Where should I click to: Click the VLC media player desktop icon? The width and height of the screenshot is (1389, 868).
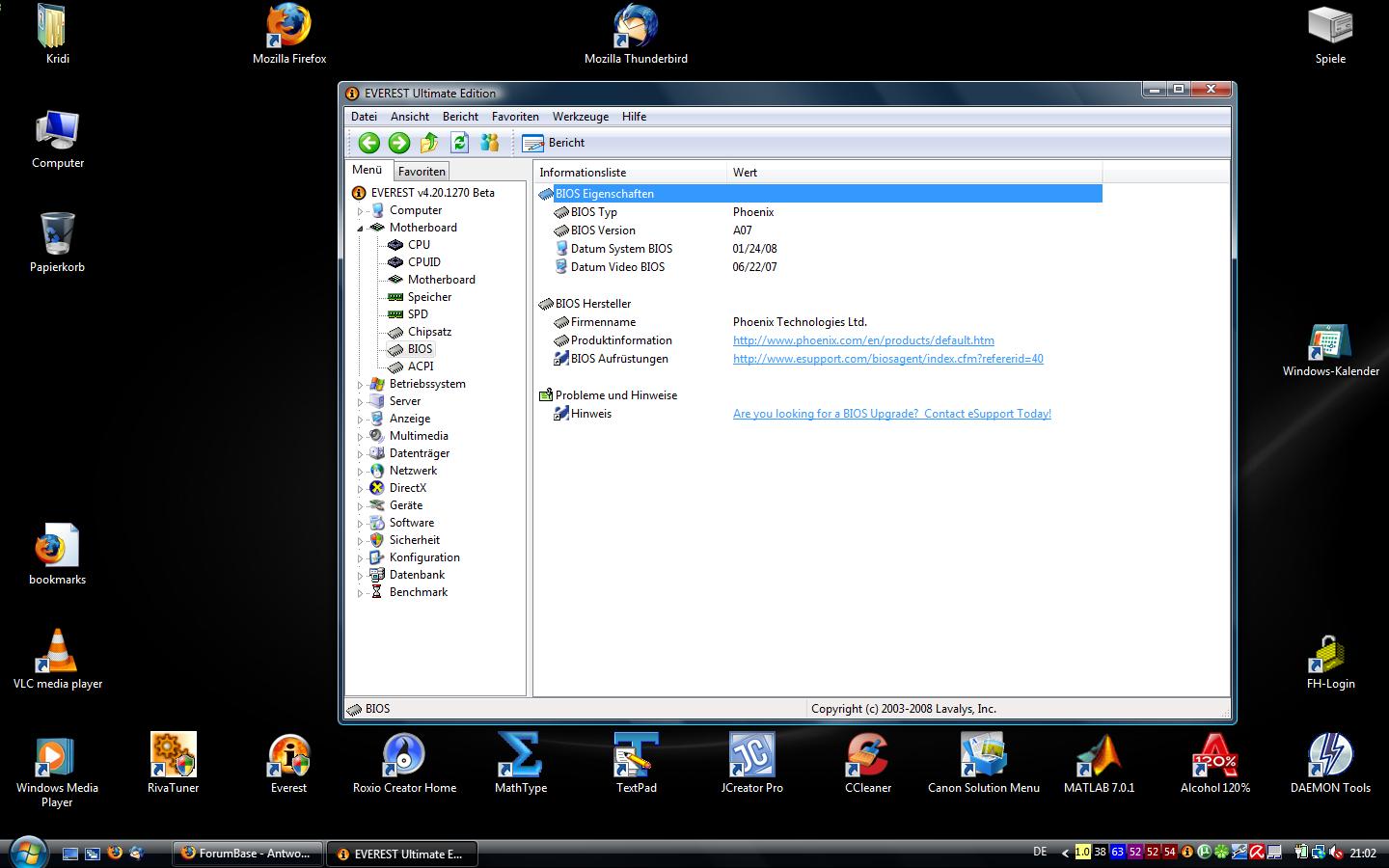(x=58, y=659)
